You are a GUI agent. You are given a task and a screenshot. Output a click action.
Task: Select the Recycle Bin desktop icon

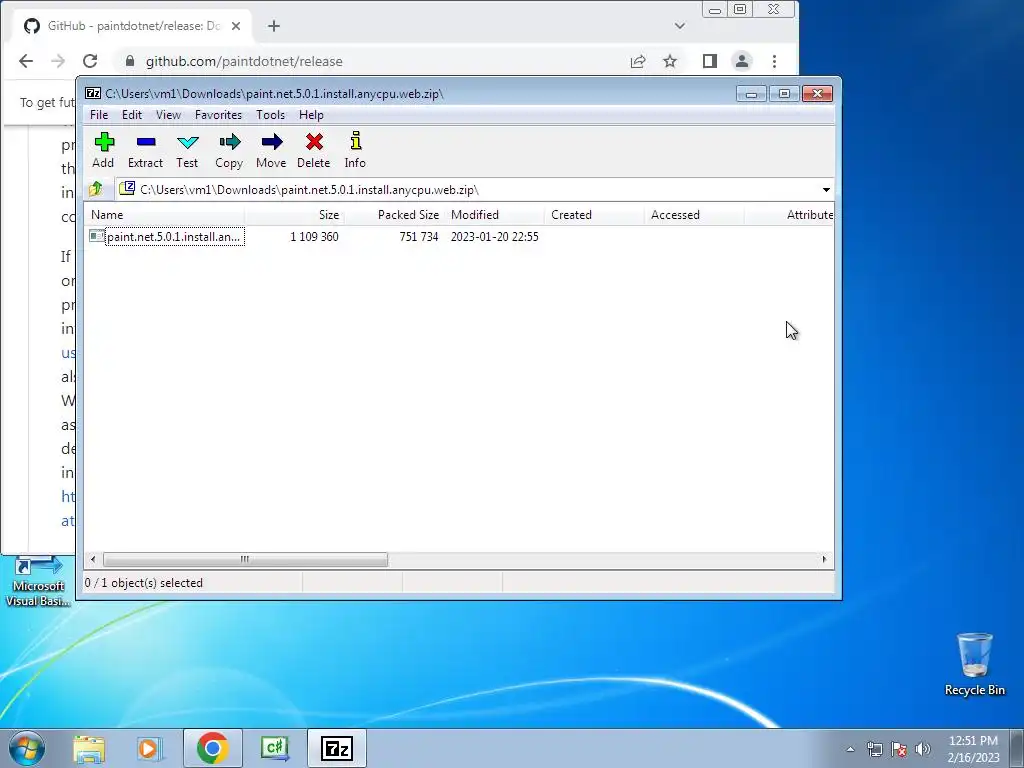tap(974, 665)
